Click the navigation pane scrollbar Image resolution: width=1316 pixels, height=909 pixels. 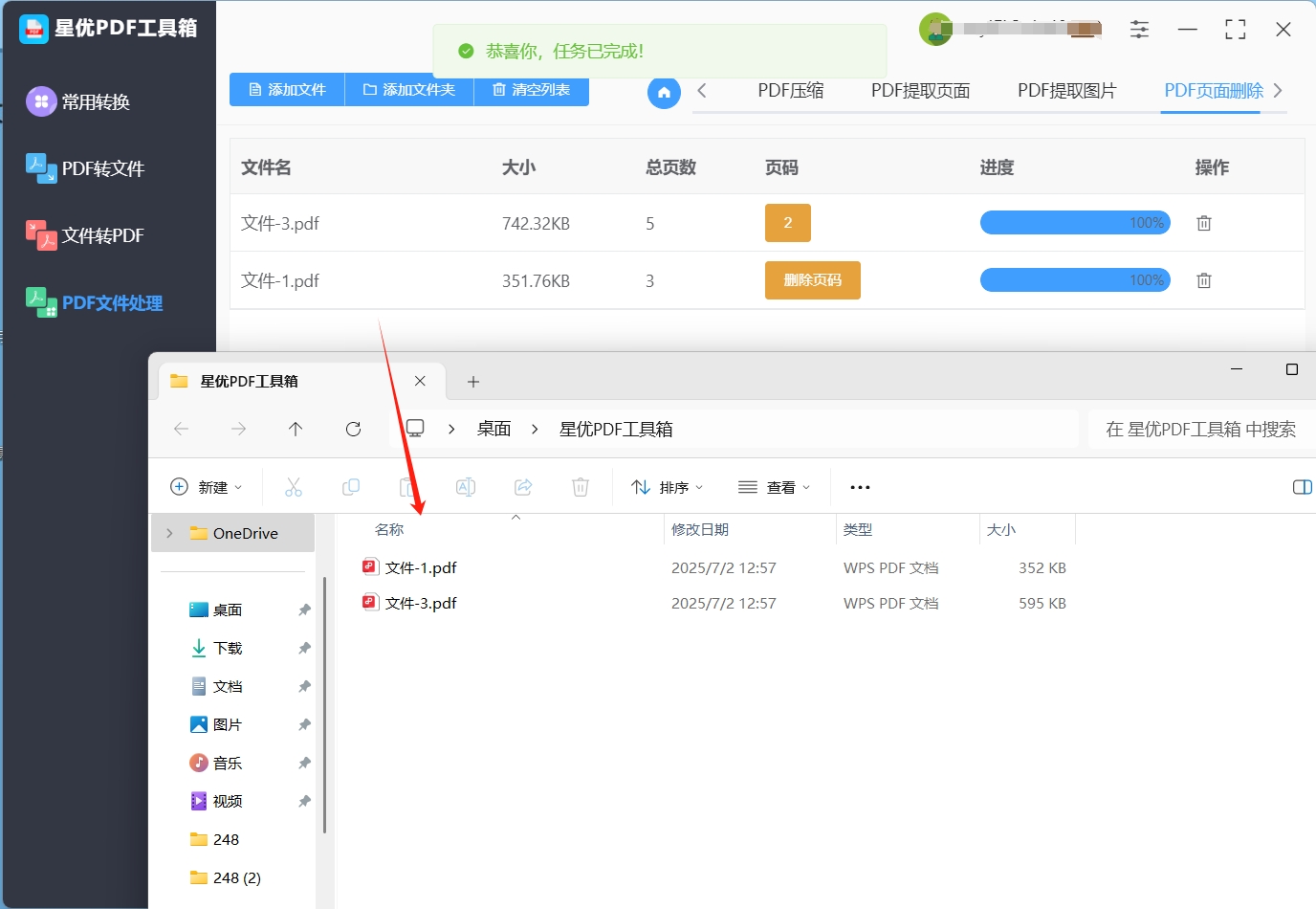point(325,703)
